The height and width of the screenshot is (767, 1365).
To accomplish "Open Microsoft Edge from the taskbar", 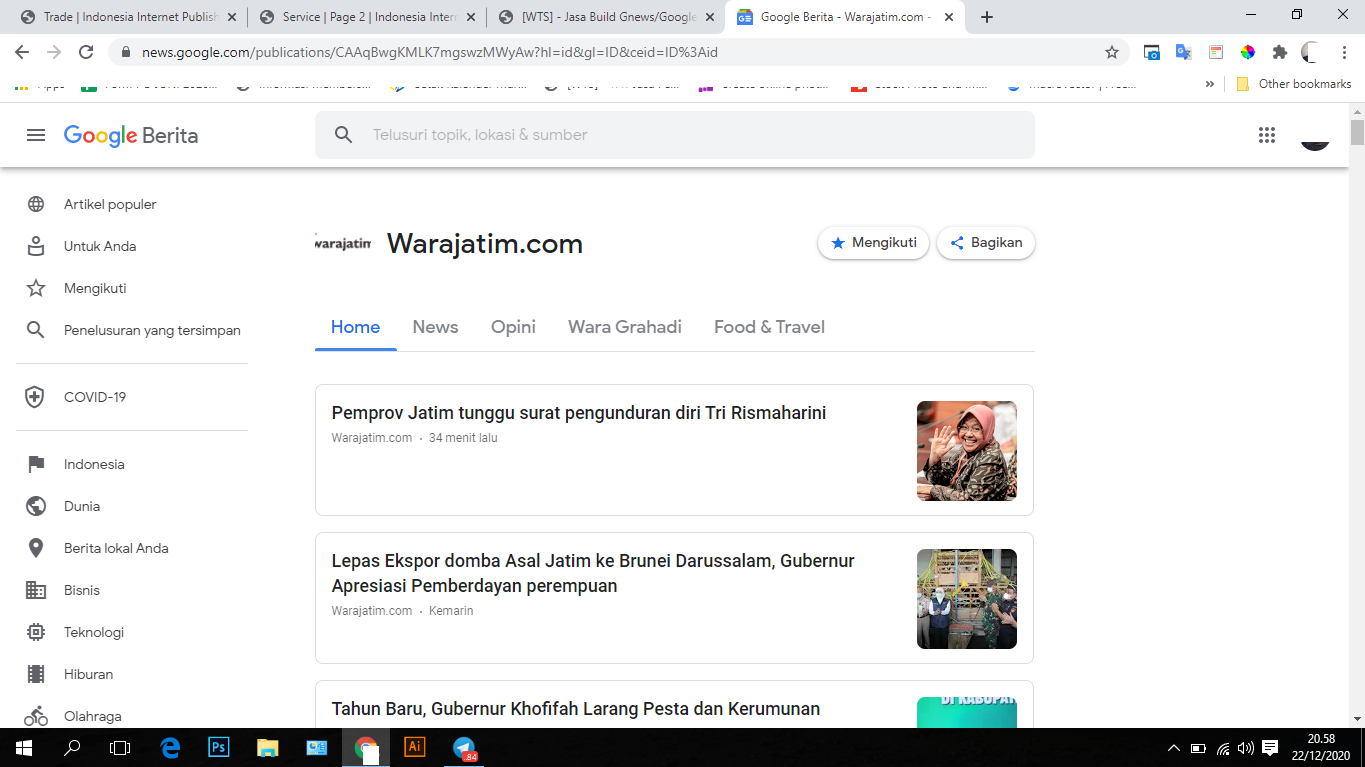I will (170, 747).
